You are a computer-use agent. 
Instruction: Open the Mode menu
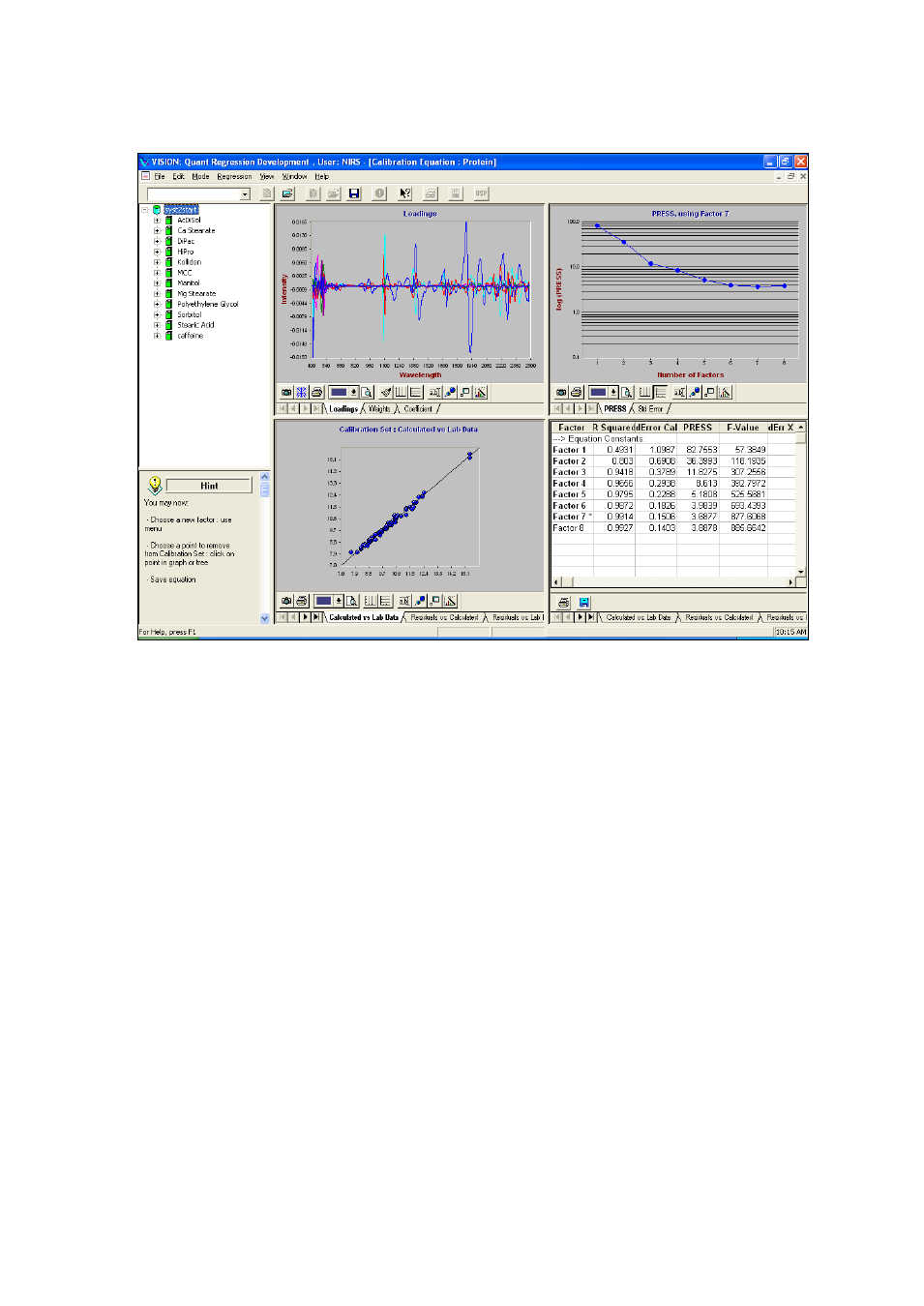tap(200, 177)
